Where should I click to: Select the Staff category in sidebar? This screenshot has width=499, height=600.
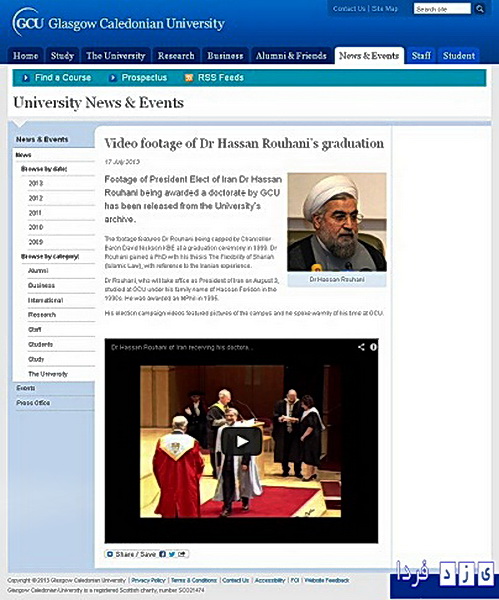(34, 329)
